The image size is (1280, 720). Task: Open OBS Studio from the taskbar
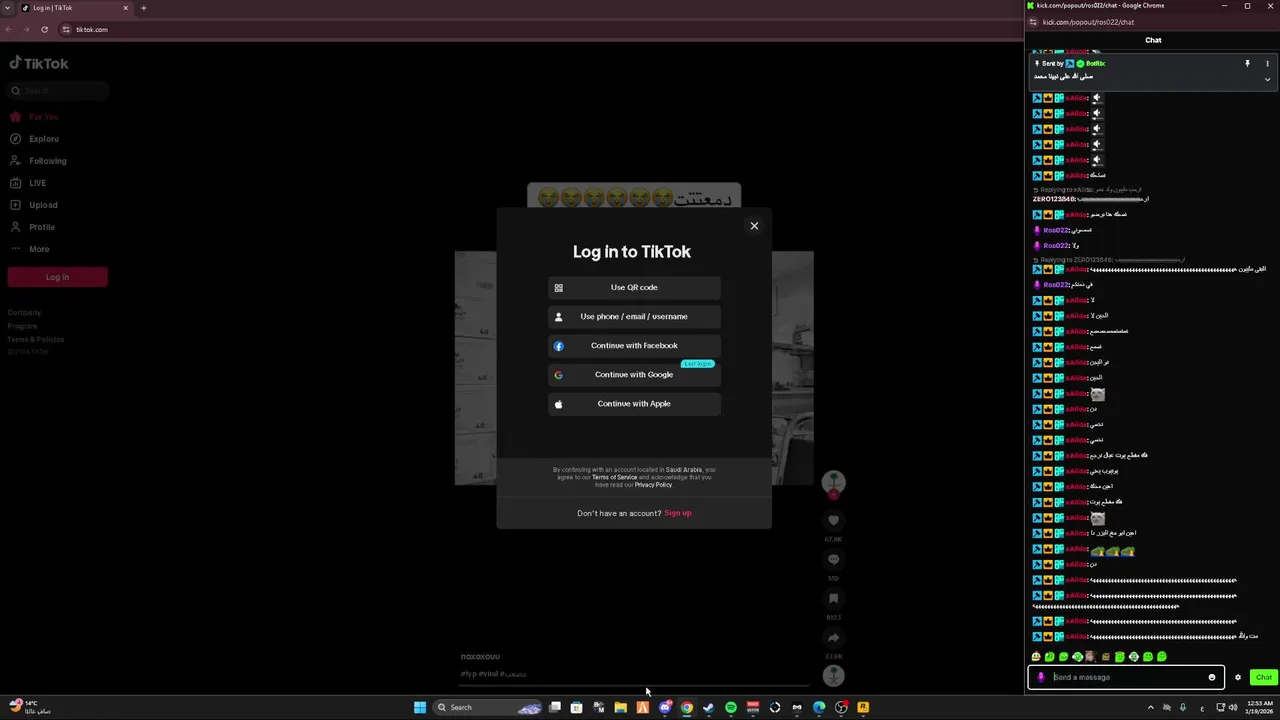tap(841, 707)
